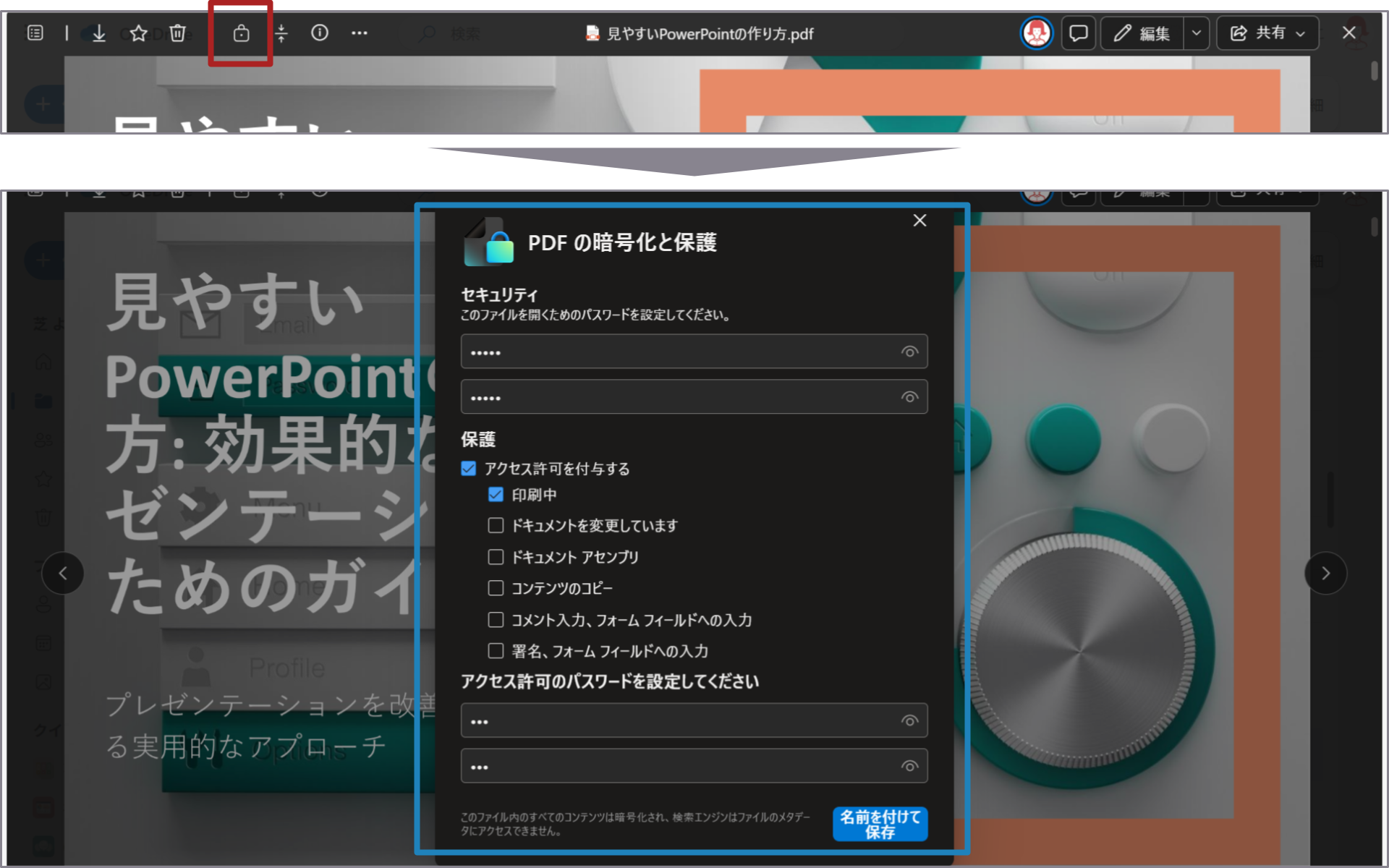
Task: Click the lock protect PDF icon
Action: point(241,33)
